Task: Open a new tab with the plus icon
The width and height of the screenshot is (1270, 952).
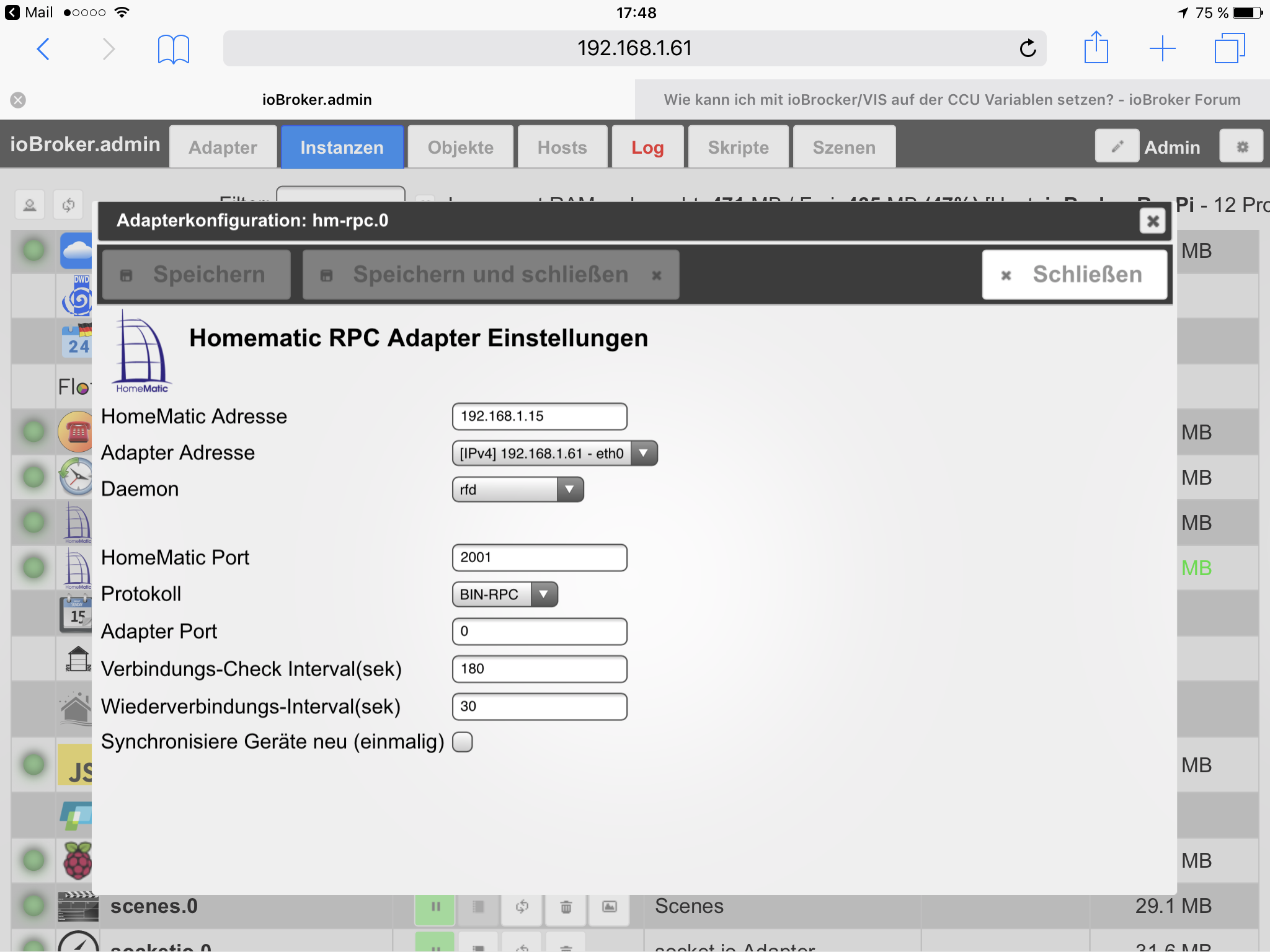Action: click(x=1162, y=48)
